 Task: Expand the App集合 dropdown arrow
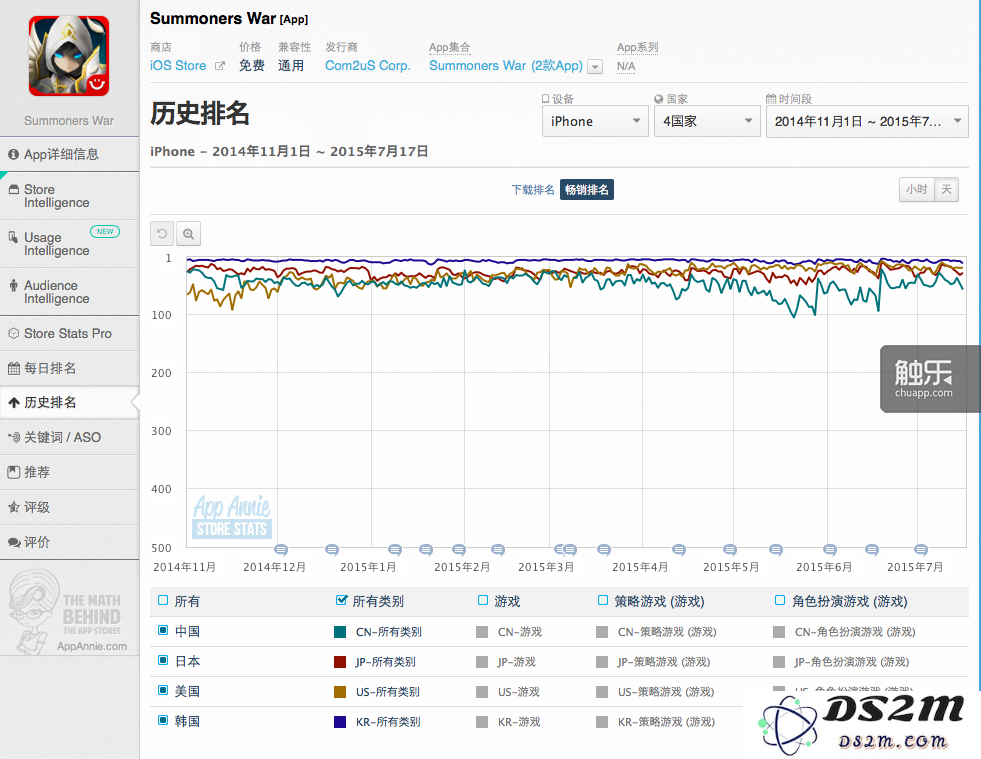(x=596, y=66)
